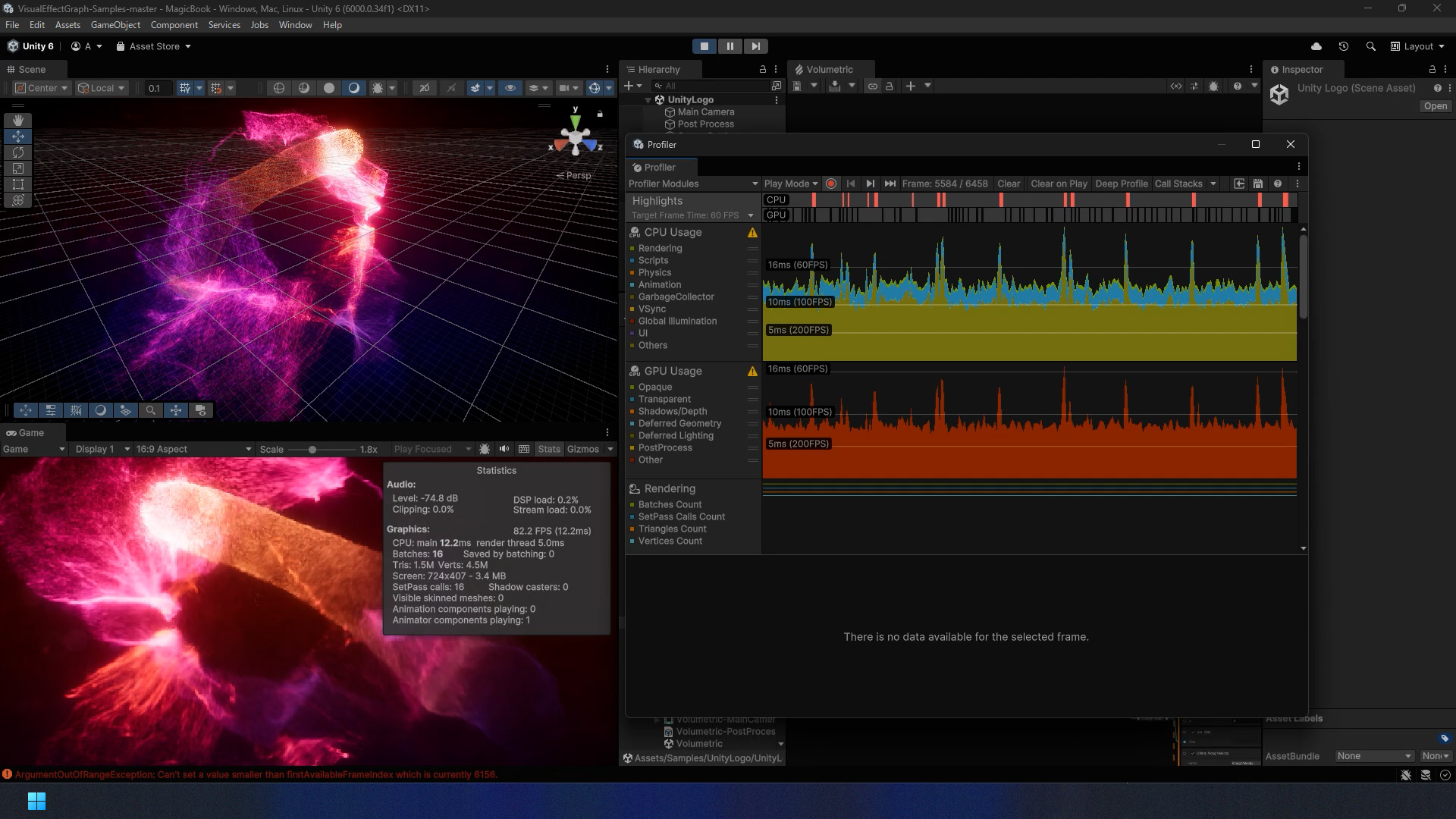Click the Profiler record button
The image size is (1456, 819).
[831, 184]
